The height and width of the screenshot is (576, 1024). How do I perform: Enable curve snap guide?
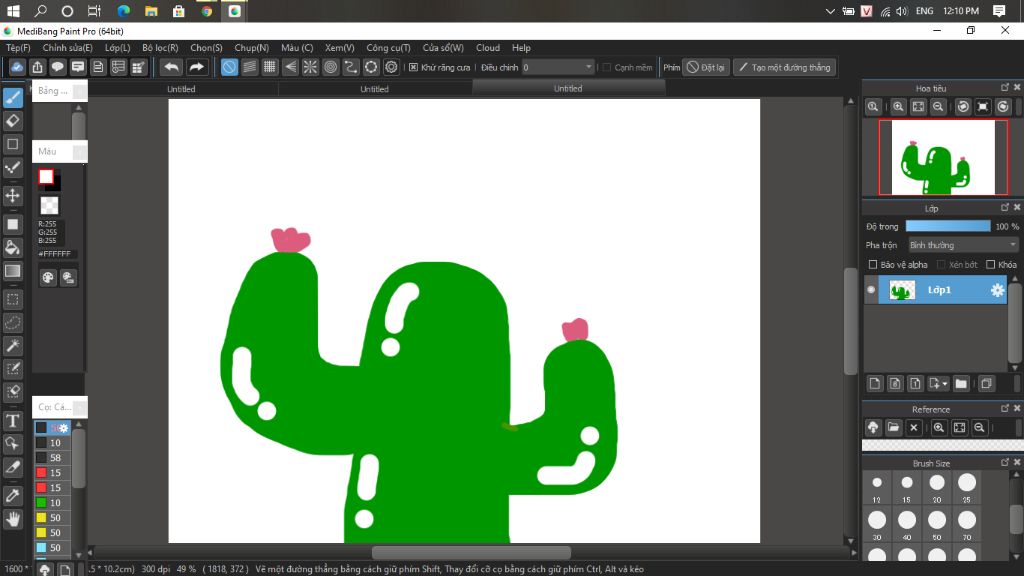(351, 67)
